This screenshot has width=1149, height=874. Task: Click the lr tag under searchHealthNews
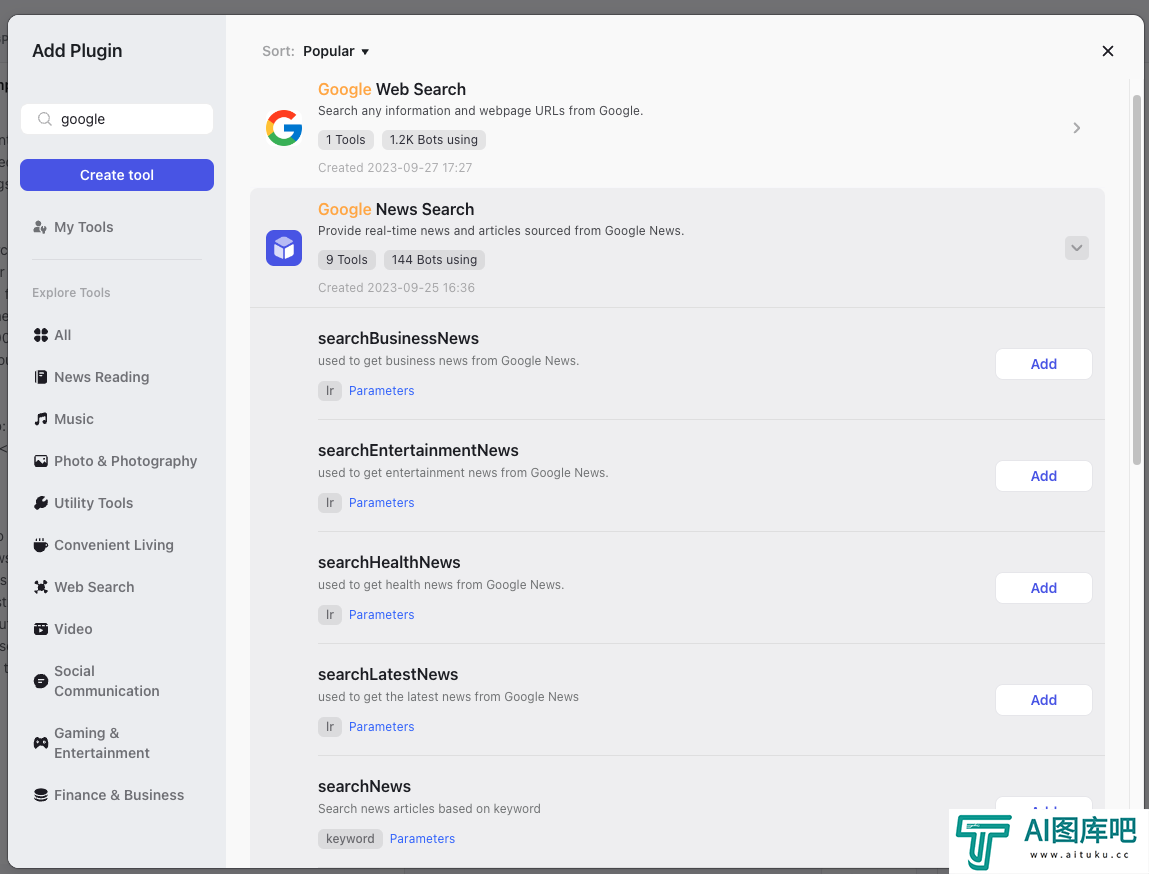(330, 615)
